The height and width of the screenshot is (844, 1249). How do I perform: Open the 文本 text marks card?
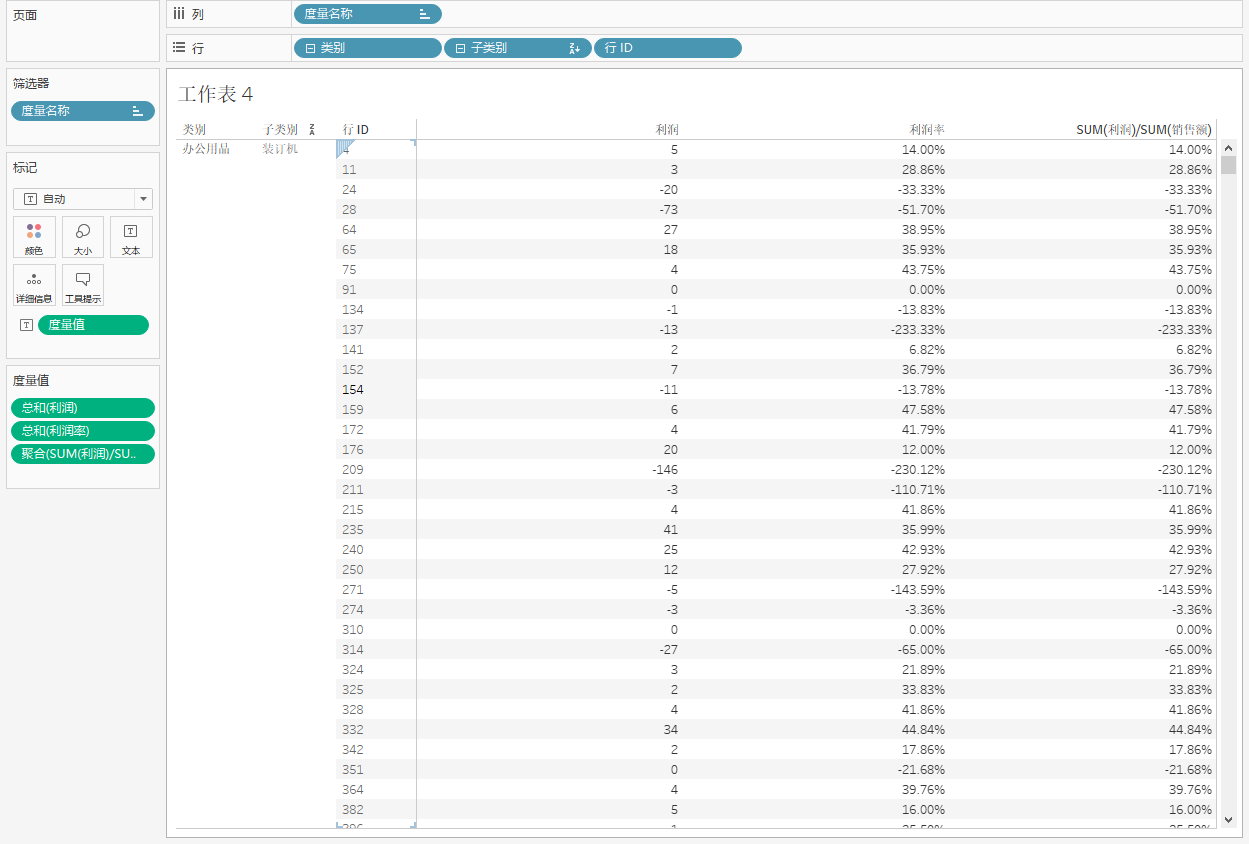click(131, 237)
